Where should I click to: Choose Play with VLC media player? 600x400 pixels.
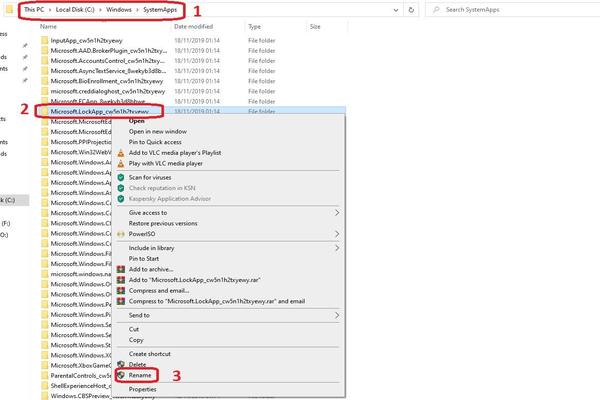coord(166,163)
